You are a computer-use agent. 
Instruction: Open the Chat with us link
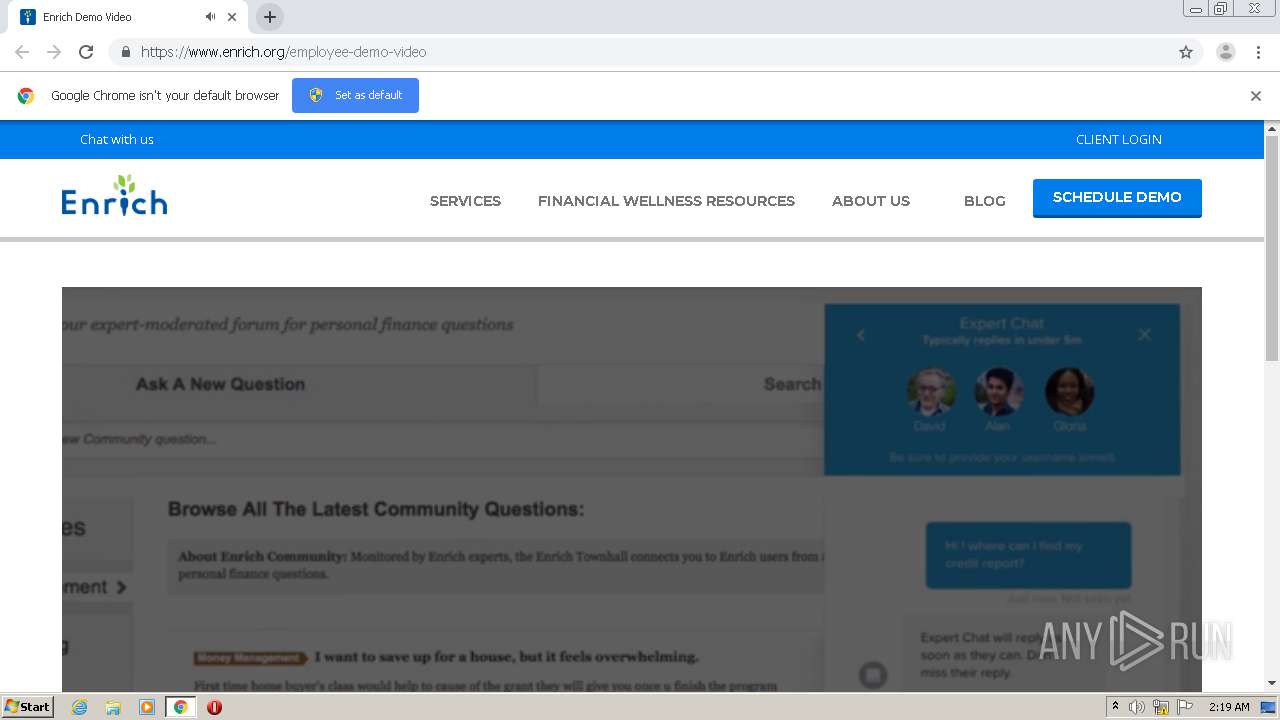(117, 139)
